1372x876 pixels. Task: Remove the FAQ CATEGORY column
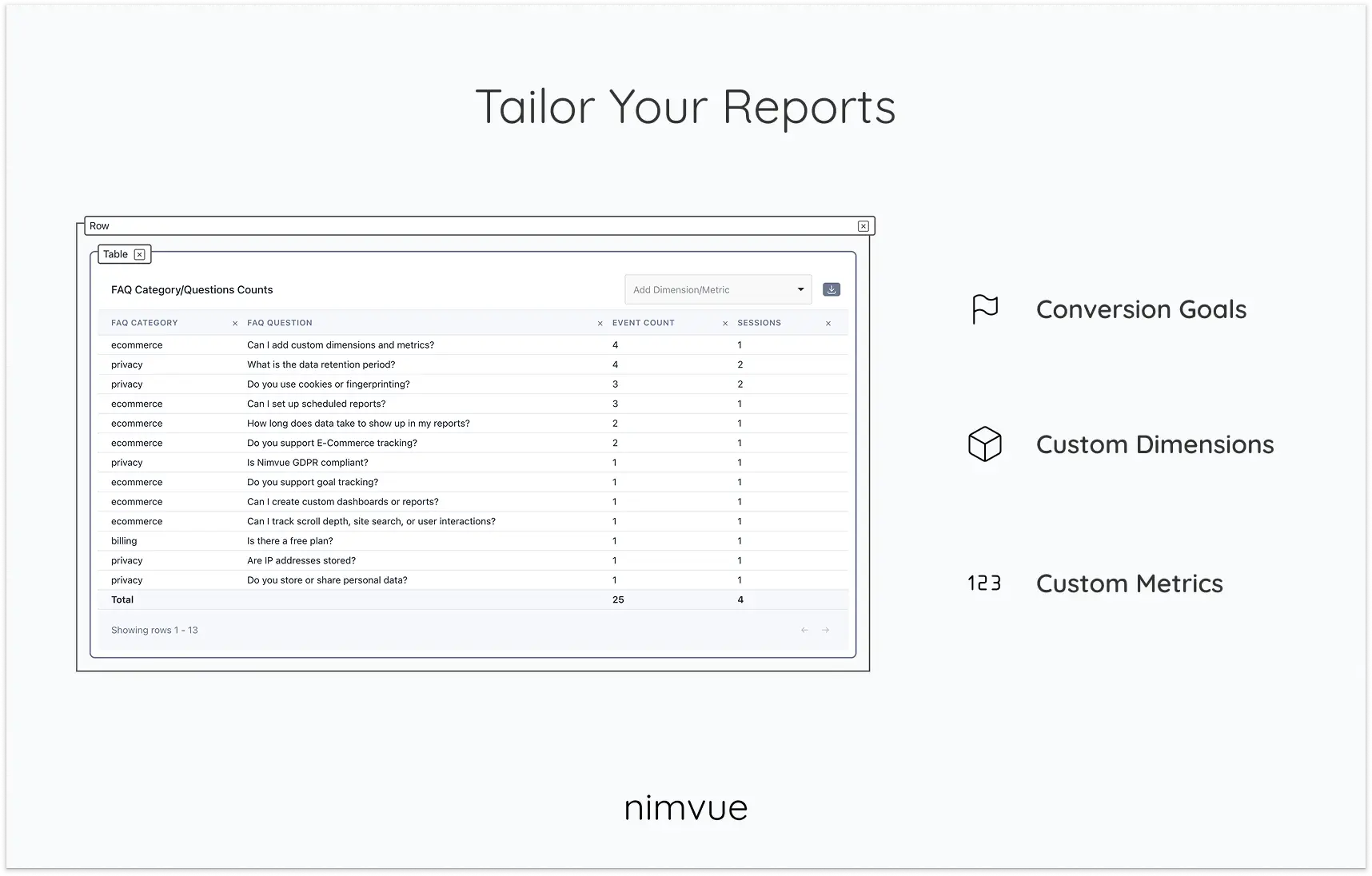coord(235,324)
